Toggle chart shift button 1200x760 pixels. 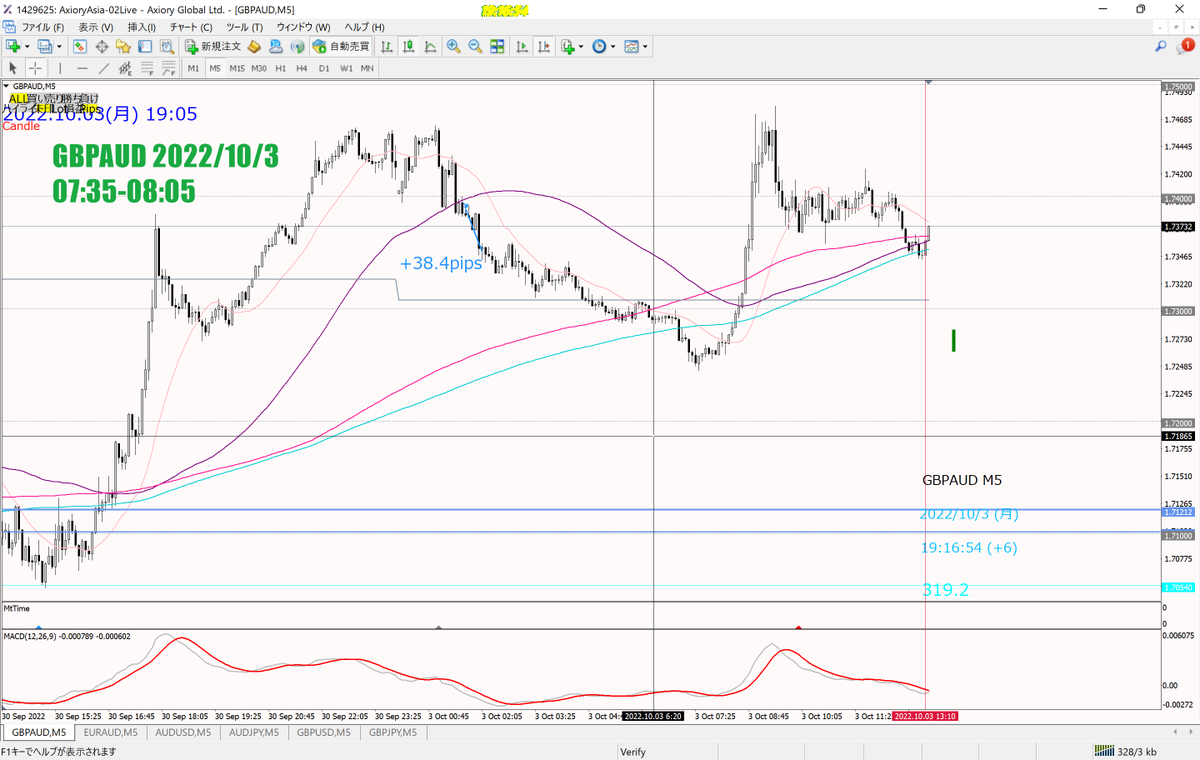coord(542,46)
